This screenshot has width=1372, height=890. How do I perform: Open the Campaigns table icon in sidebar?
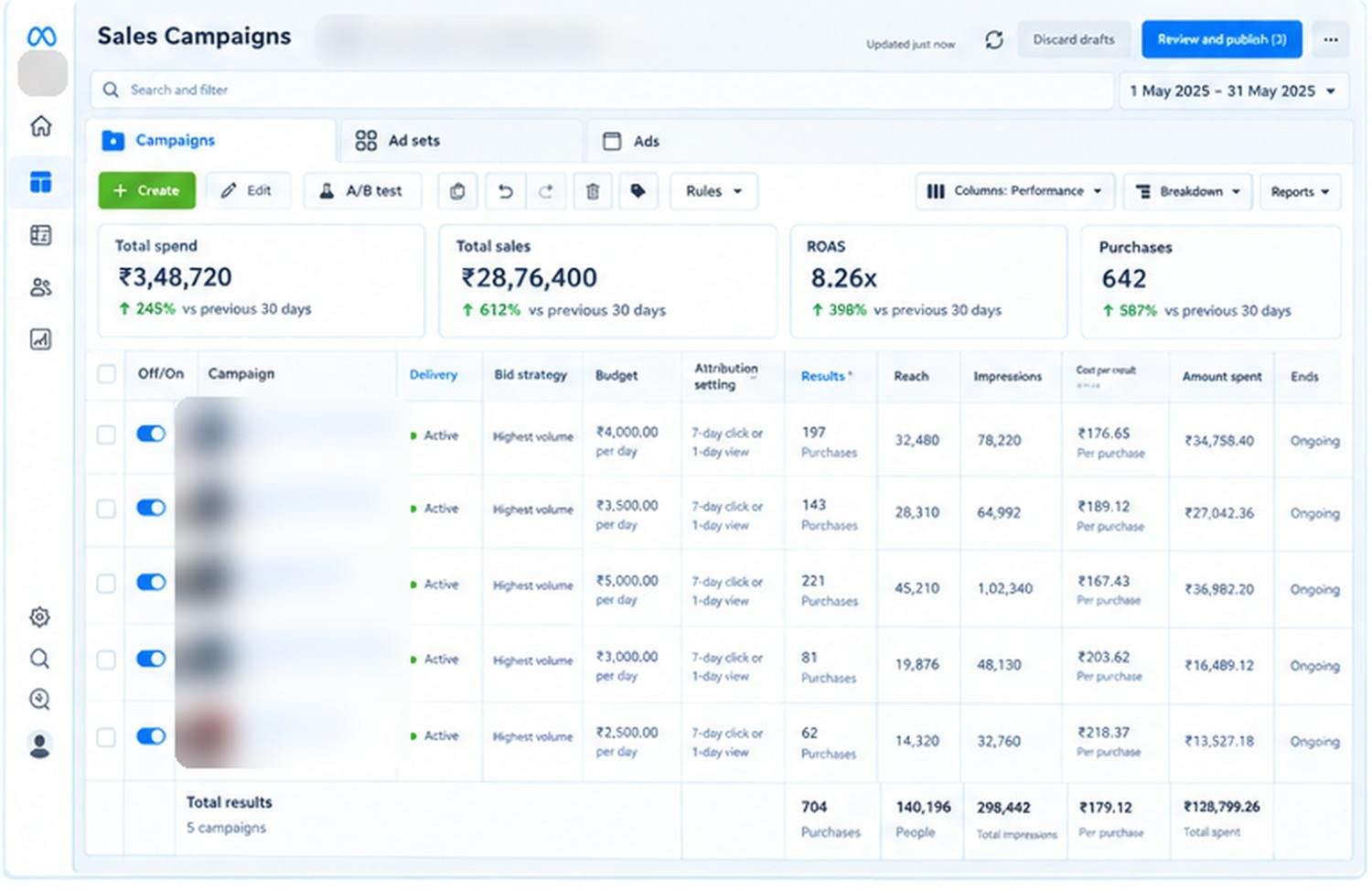tap(41, 182)
